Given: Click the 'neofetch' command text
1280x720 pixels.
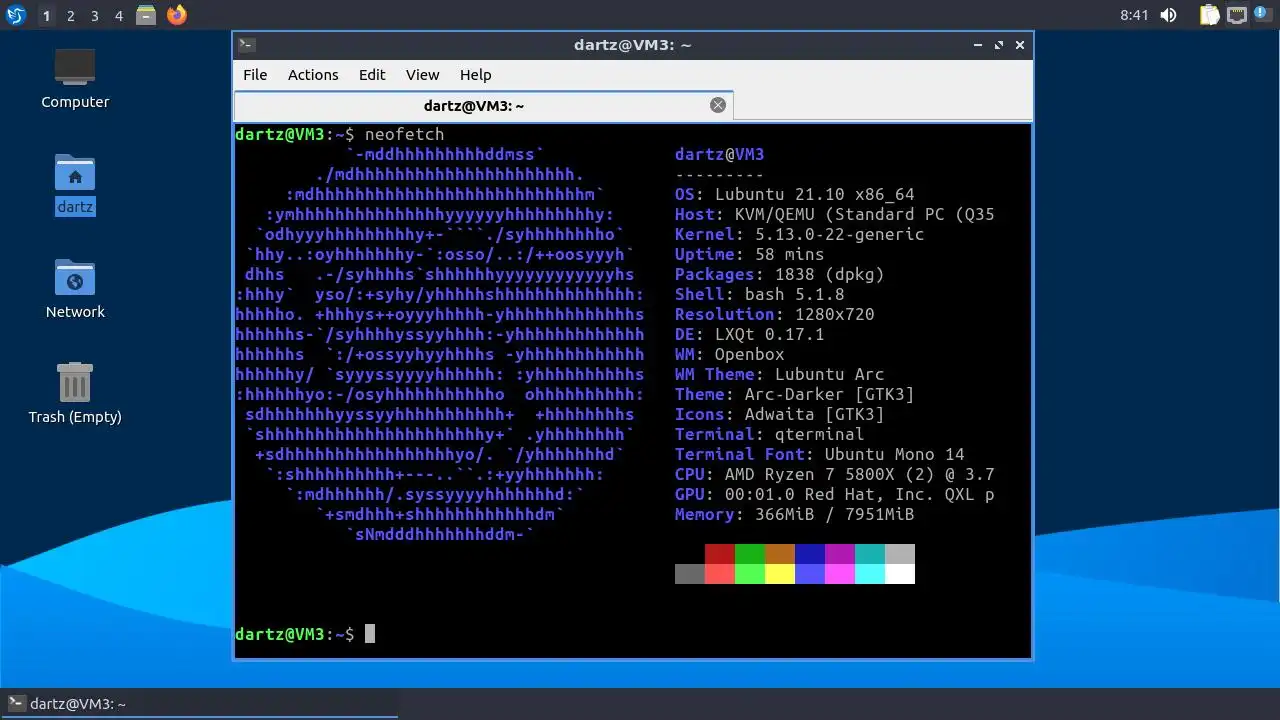Looking at the screenshot, I should [x=404, y=134].
